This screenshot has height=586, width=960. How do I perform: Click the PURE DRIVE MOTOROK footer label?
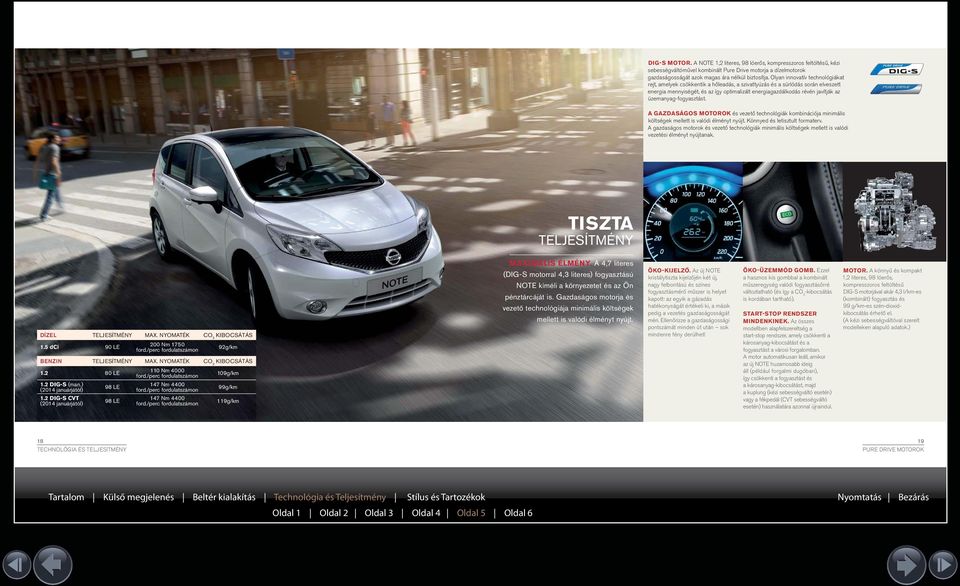[893, 449]
